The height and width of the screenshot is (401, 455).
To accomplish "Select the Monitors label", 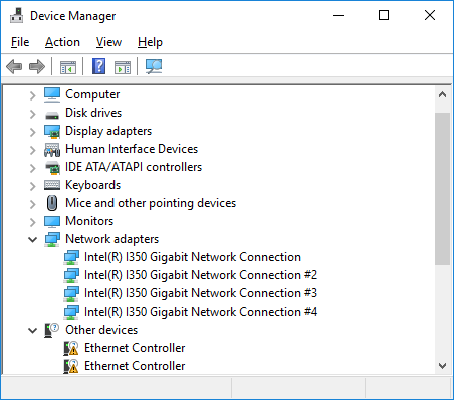I will 89,221.
